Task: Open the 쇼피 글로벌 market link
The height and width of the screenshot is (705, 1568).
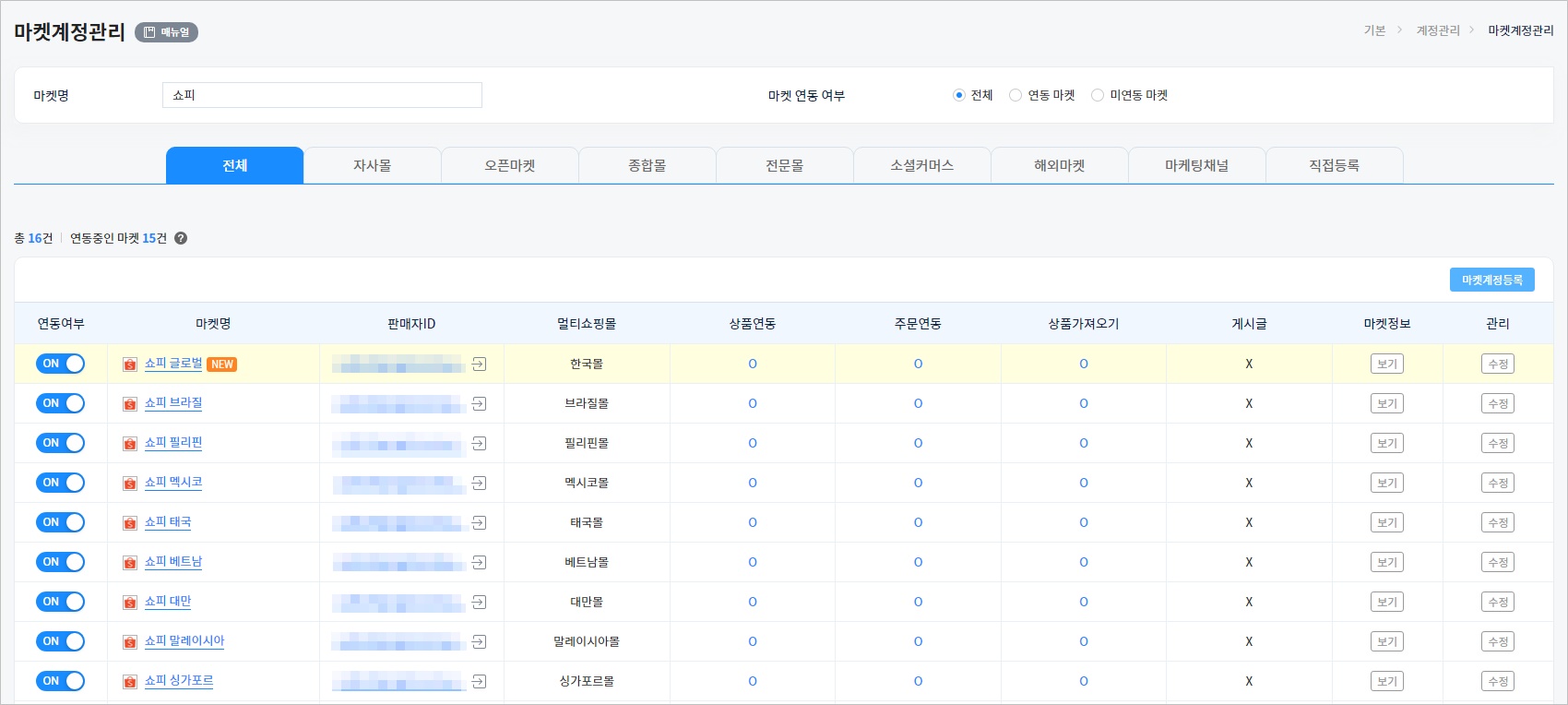Action: point(173,364)
